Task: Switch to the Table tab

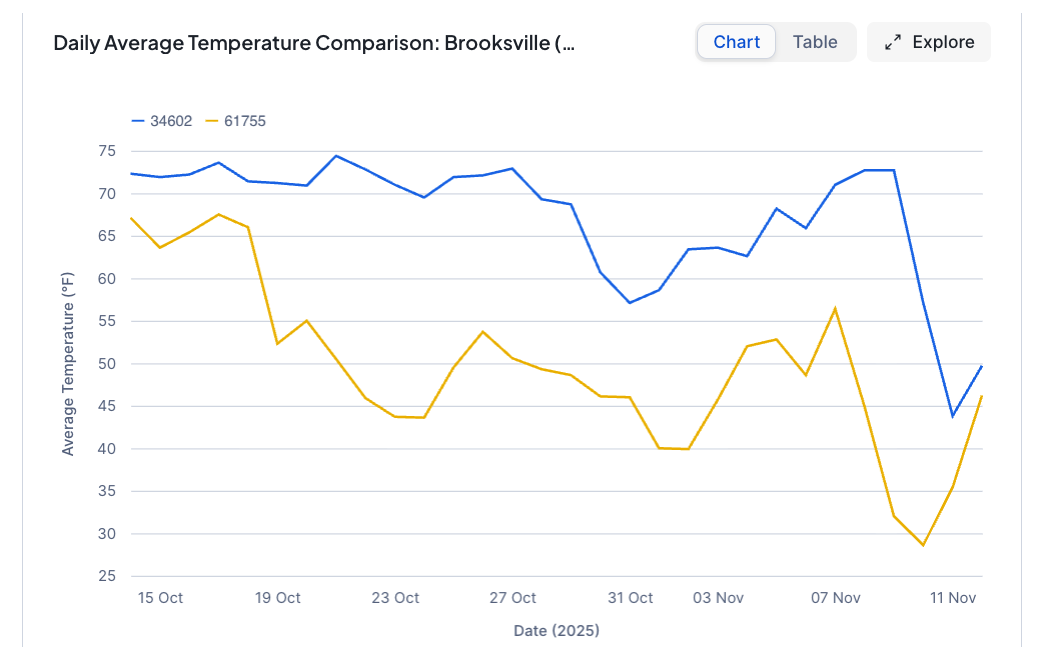Action: click(x=815, y=42)
